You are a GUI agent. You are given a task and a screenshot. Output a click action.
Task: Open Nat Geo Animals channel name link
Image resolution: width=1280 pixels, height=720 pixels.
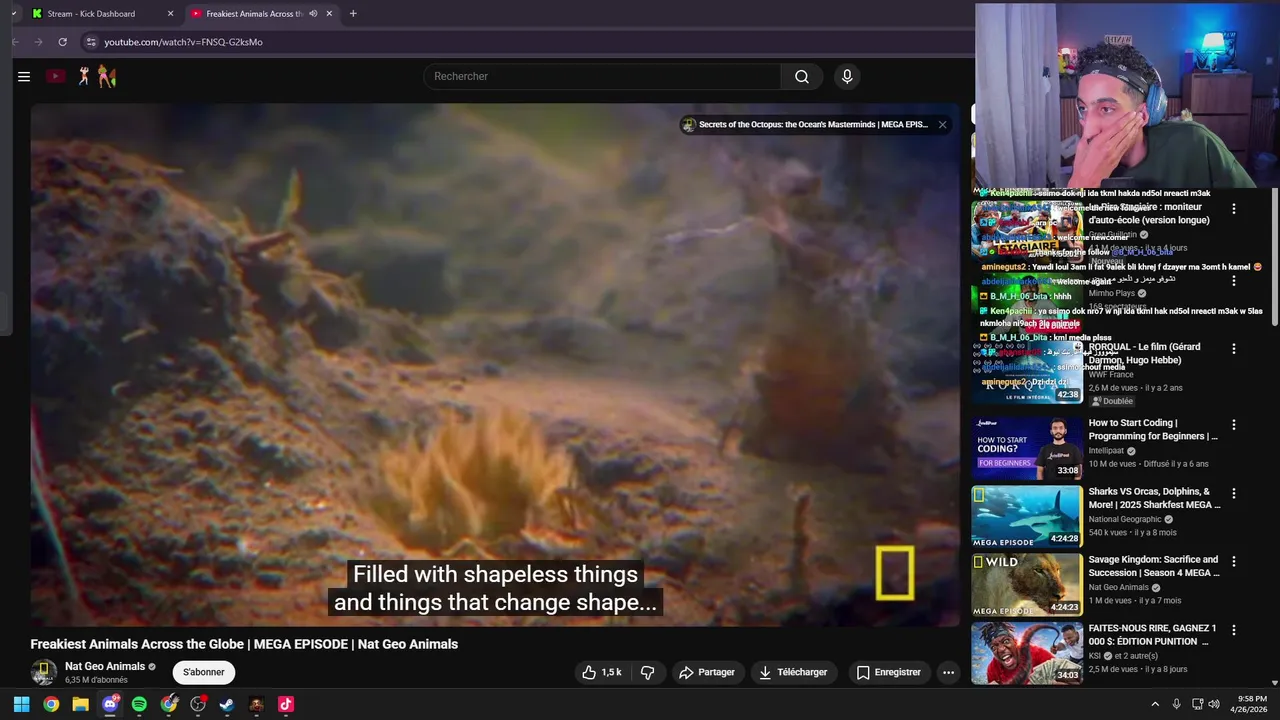tap(105, 666)
